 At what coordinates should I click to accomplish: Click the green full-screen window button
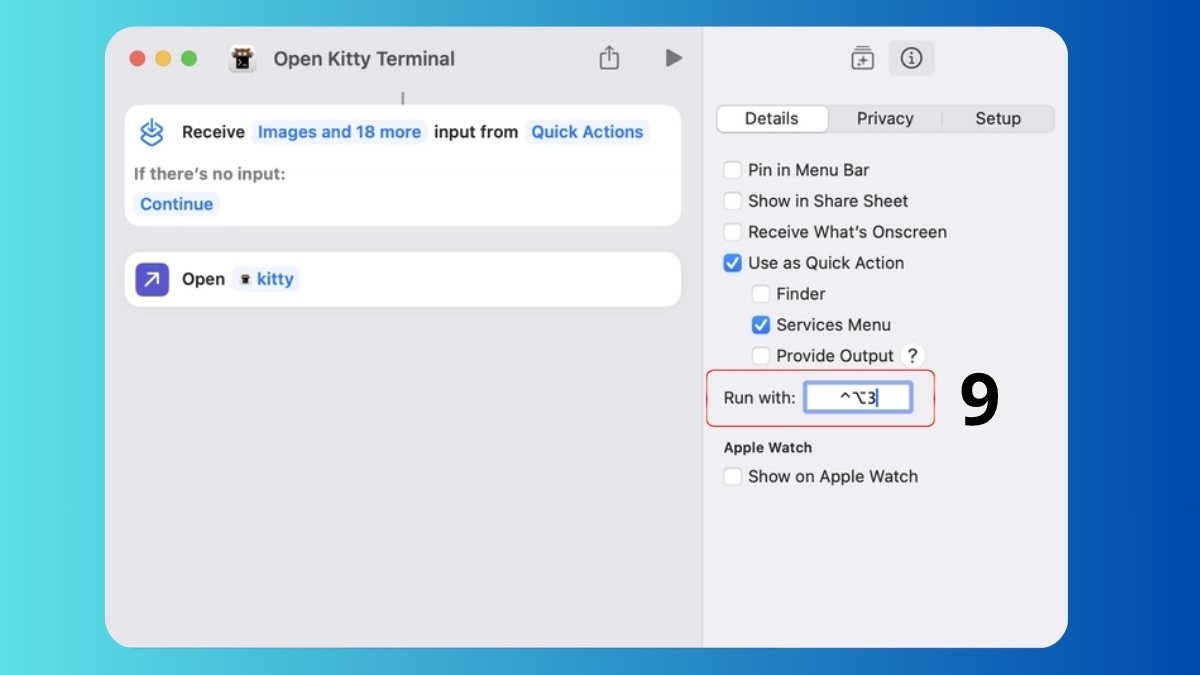[x=189, y=59]
